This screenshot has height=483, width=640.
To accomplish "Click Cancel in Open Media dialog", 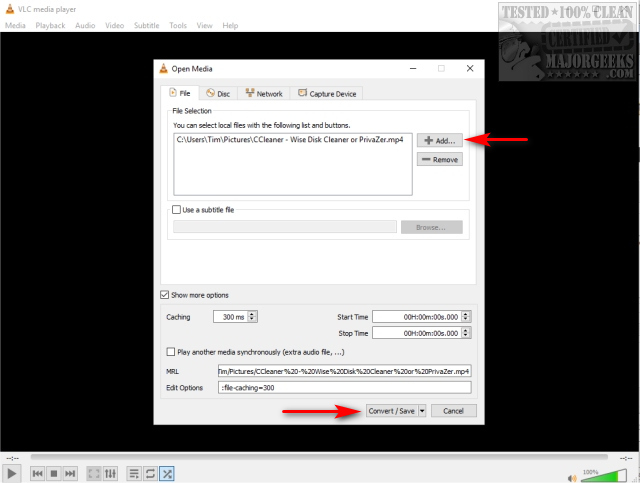I will (x=453, y=411).
